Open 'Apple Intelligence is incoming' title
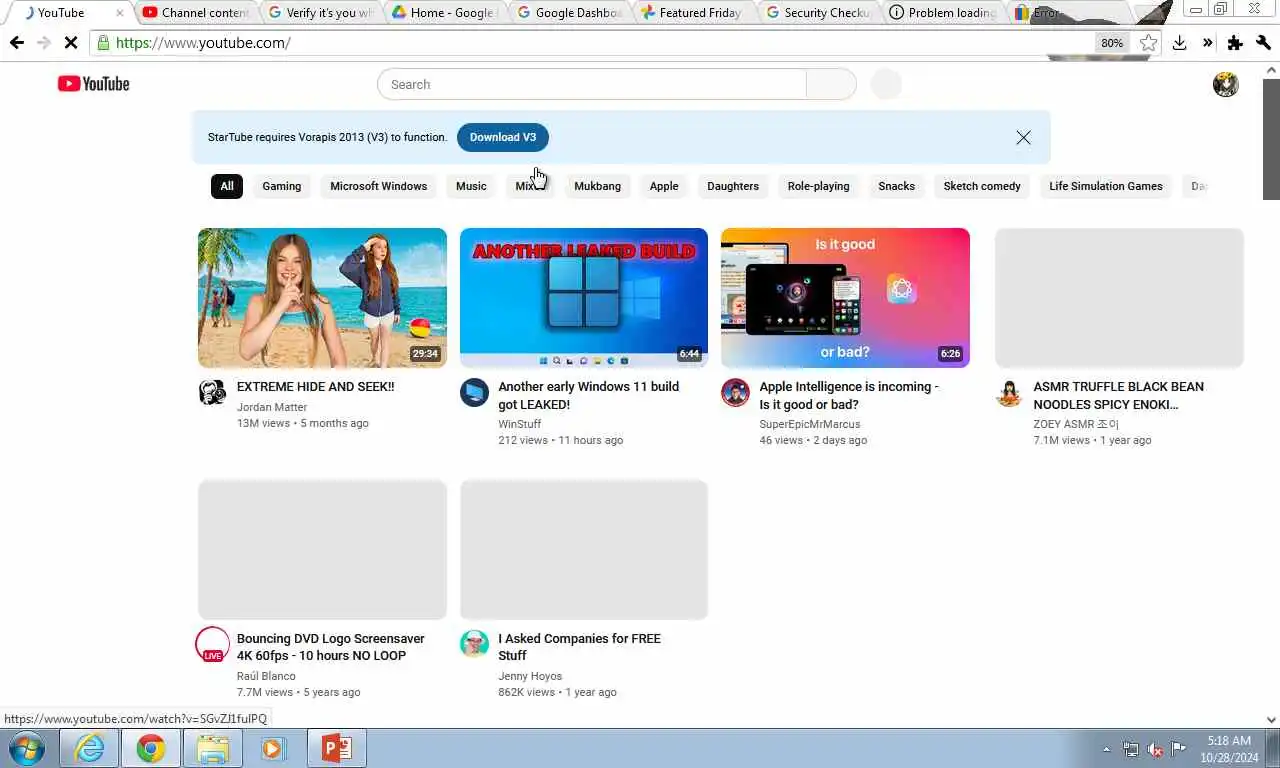 click(849, 396)
